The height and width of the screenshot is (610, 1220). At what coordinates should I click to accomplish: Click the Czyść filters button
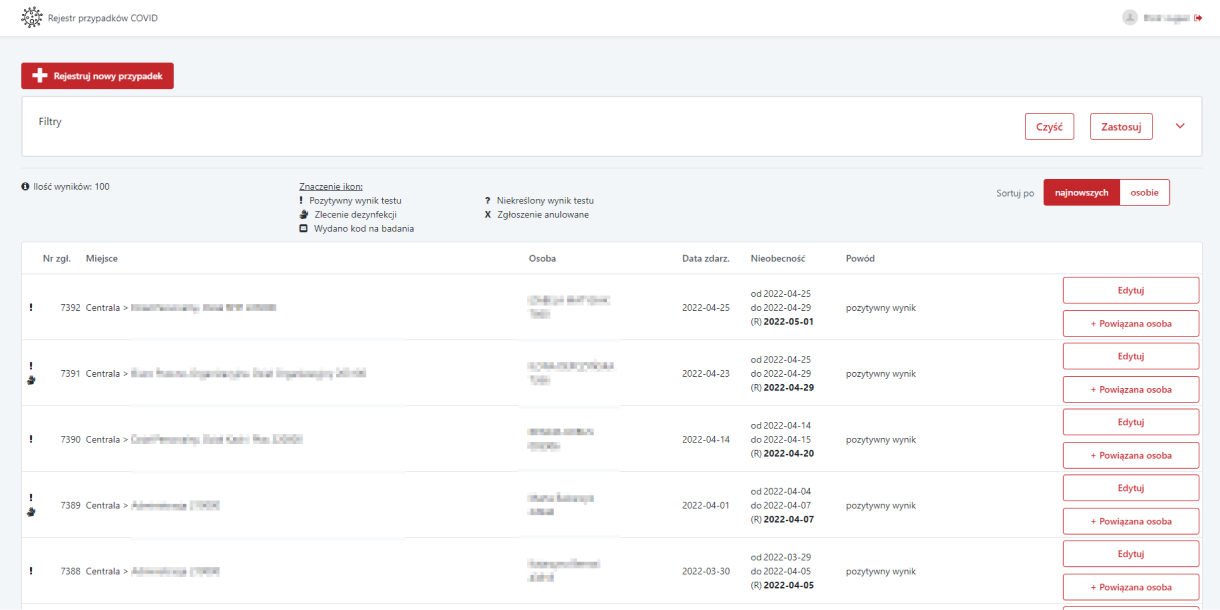[1049, 127]
